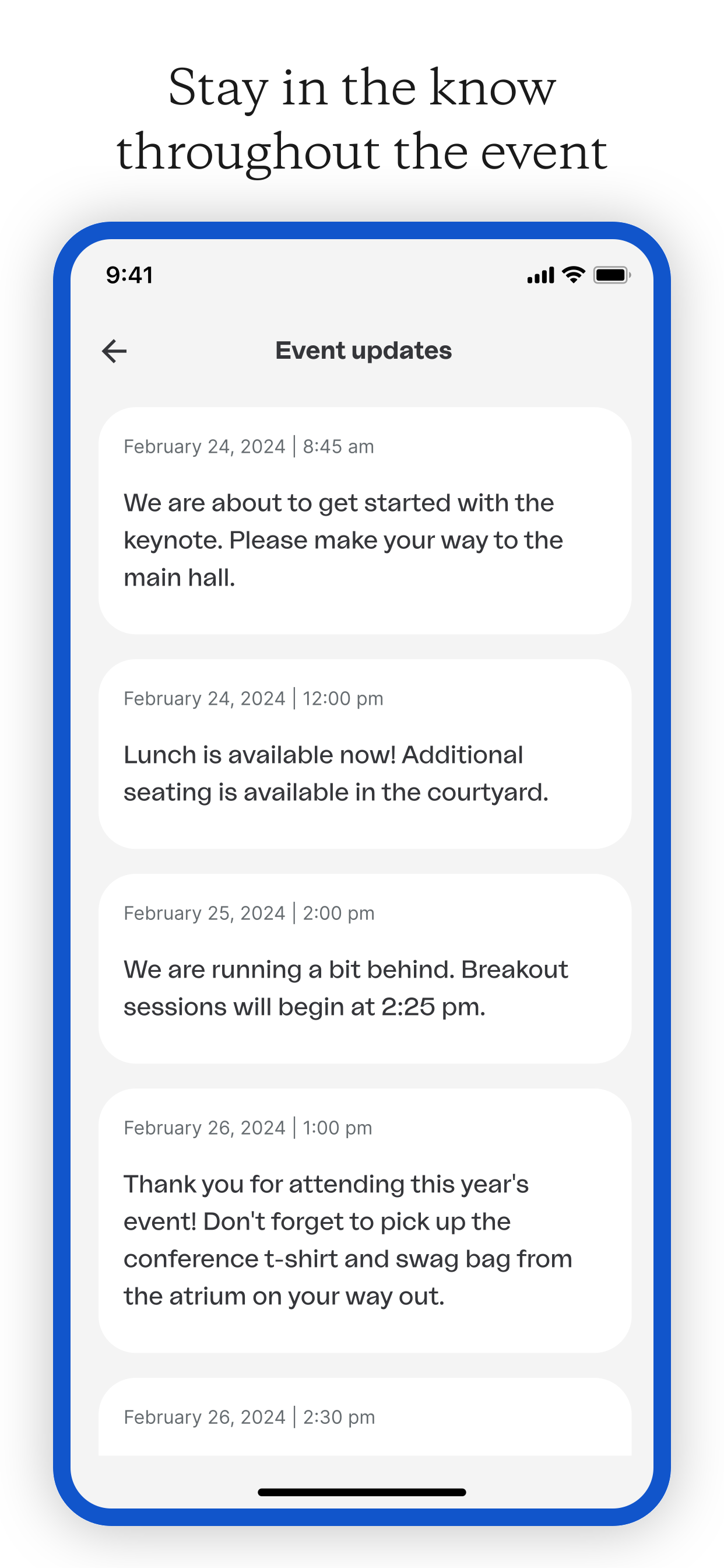Tap the February 24, 2024 12:00 pm timestamp

(254, 699)
